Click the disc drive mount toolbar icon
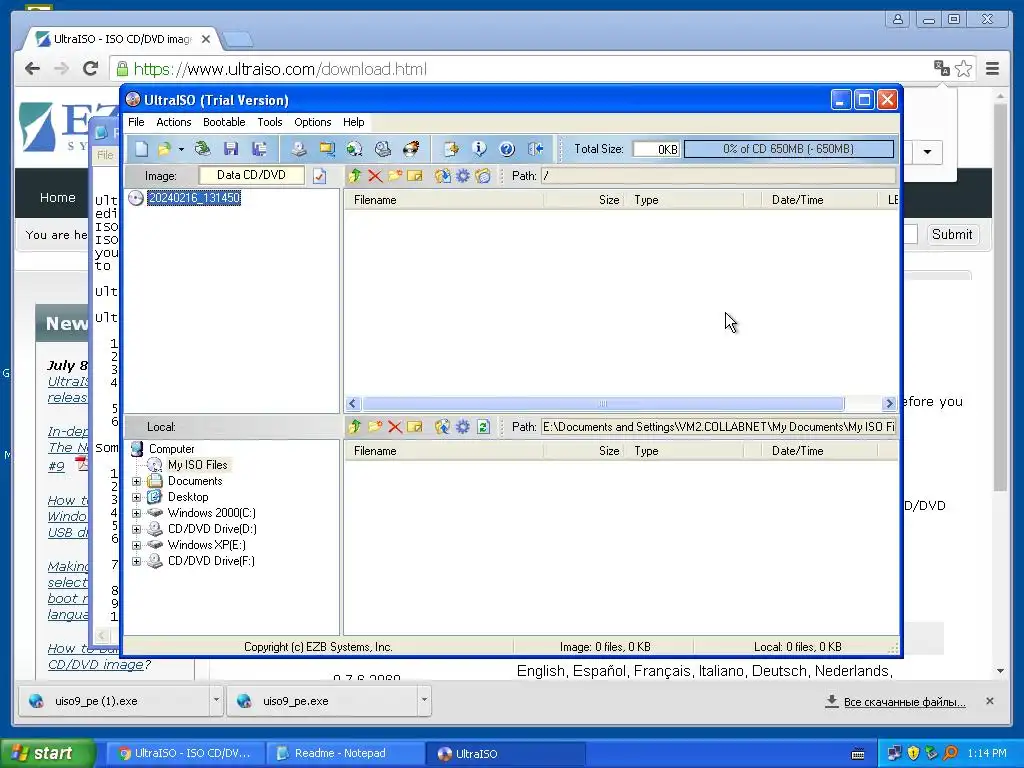Image resolution: width=1024 pixels, height=768 pixels. click(x=383, y=149)
